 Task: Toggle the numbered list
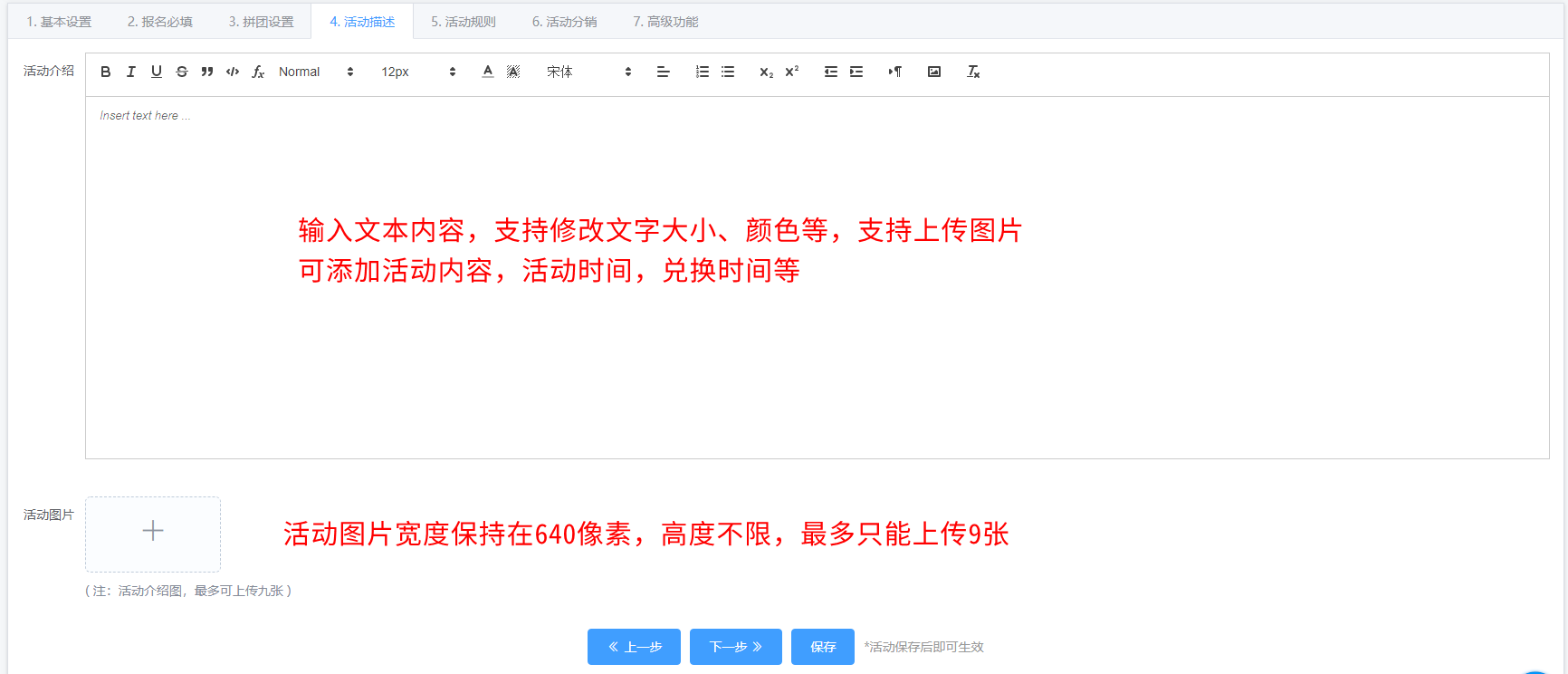click(703, 72)
